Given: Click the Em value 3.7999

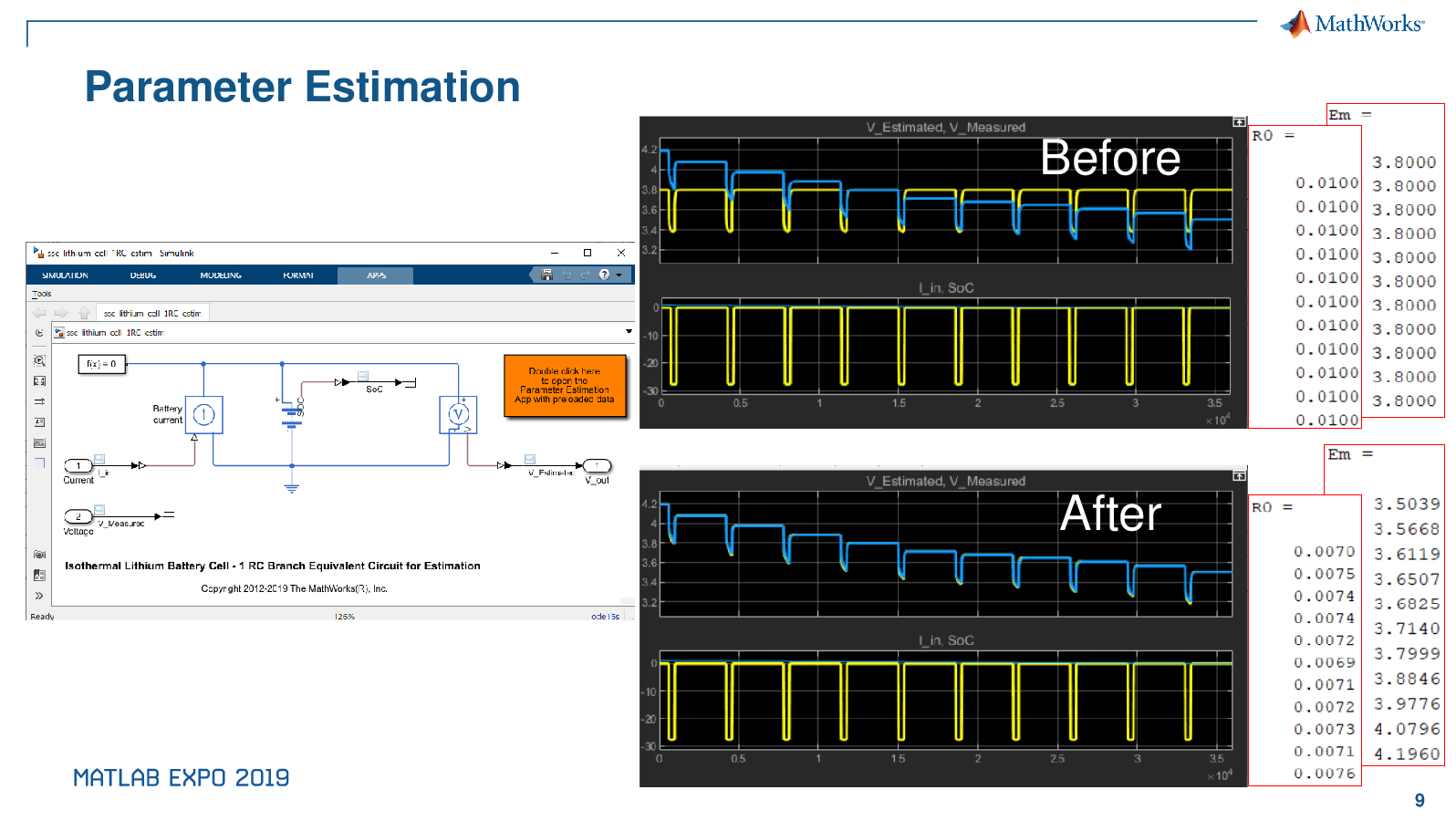Looking at the screenshot, I should point(1407,654).
